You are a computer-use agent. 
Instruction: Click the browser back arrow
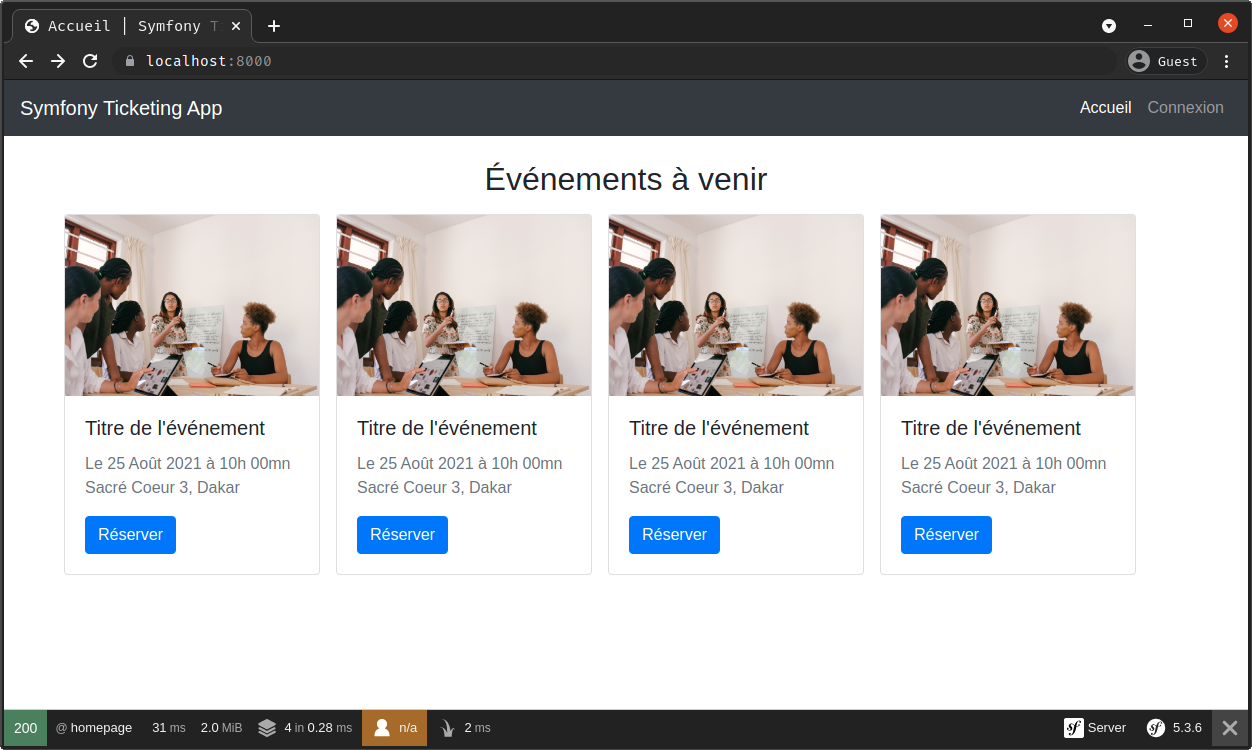click(x=26, y=61)
